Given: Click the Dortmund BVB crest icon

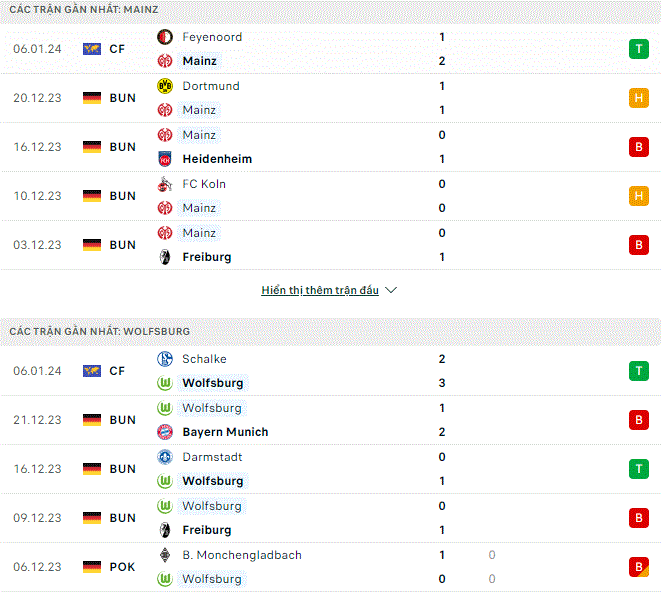Looking at the screenshot, I should 165,86.
